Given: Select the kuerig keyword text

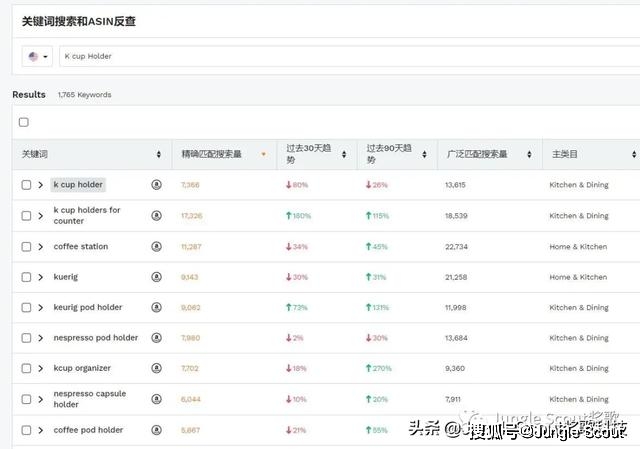Looking at the screenshot, I should [66, 277].
